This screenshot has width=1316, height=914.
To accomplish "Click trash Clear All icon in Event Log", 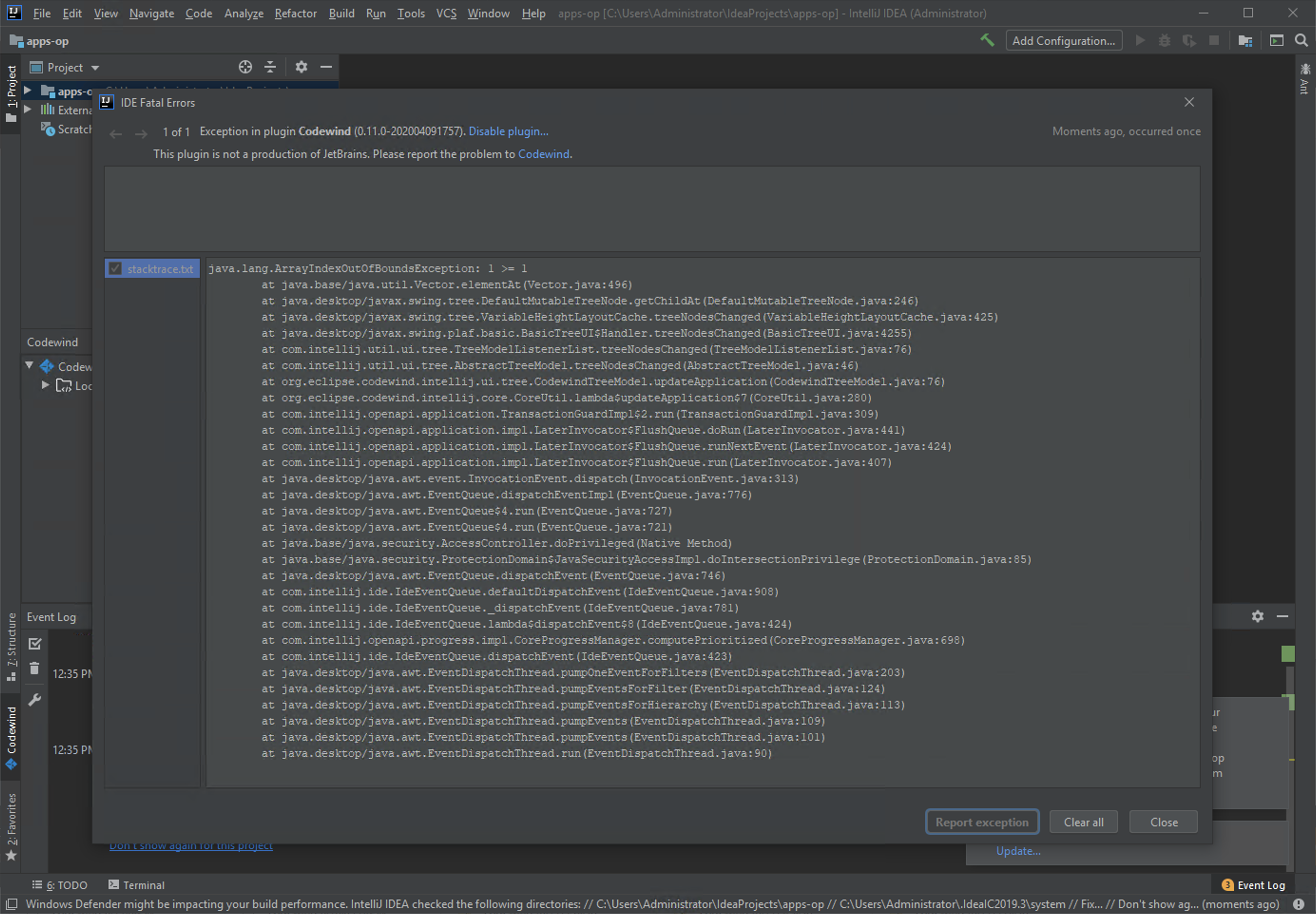I will point(34,668).
